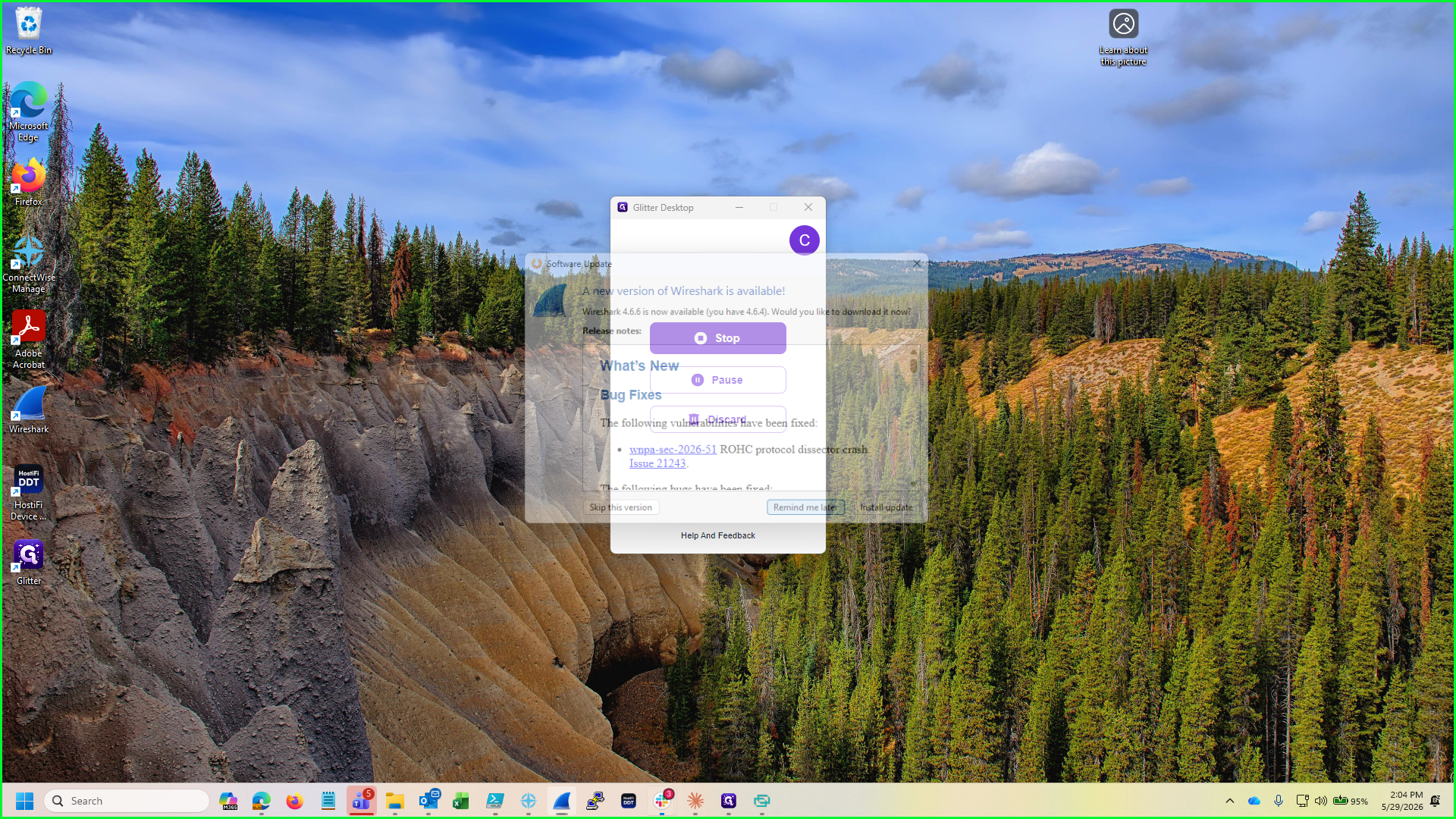Open the notifications bell icon
Viewport: 1456px width, 819px height.
1436,801
